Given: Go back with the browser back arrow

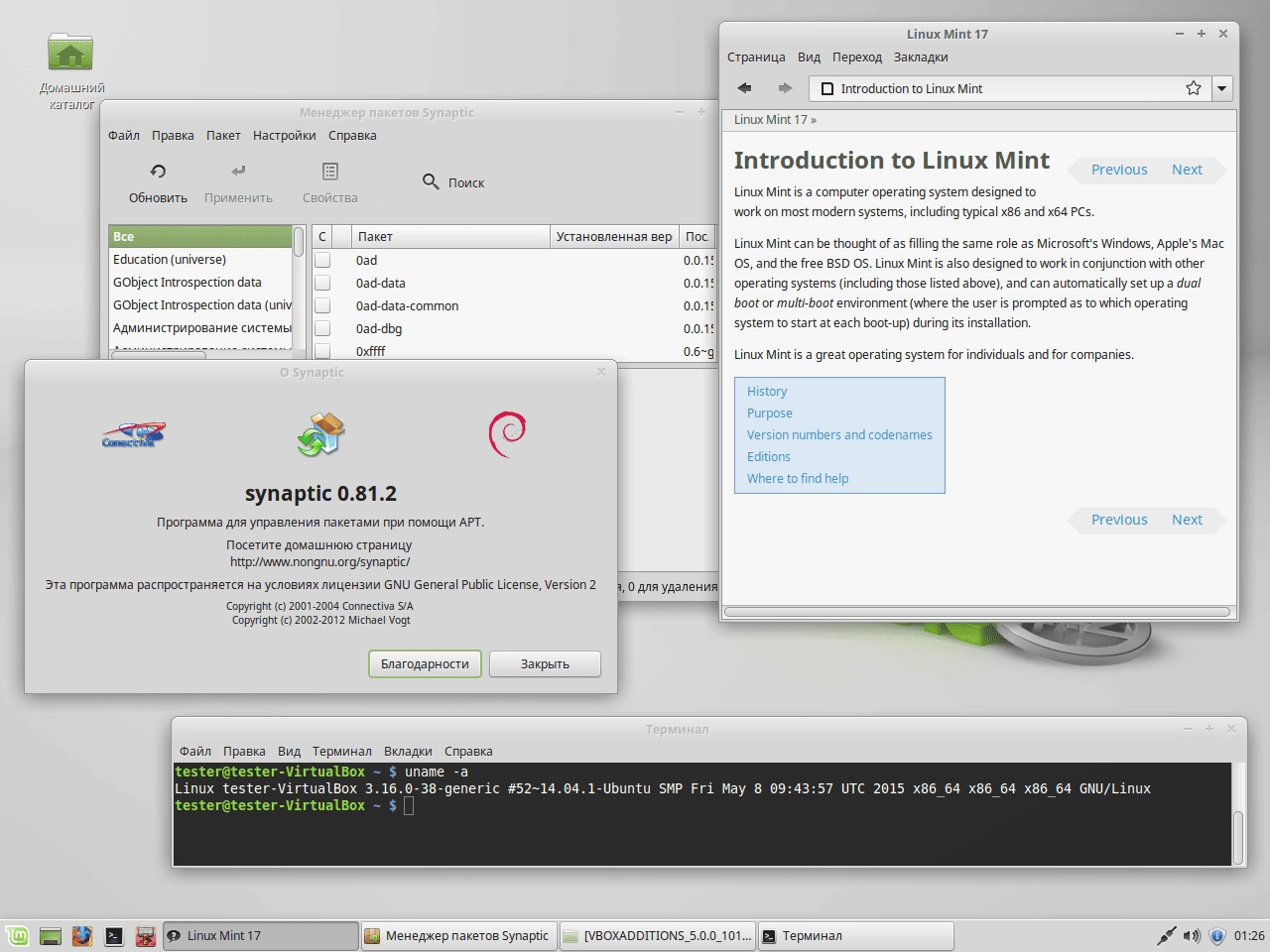Looking at the screenshot, I should coord(744,88).
